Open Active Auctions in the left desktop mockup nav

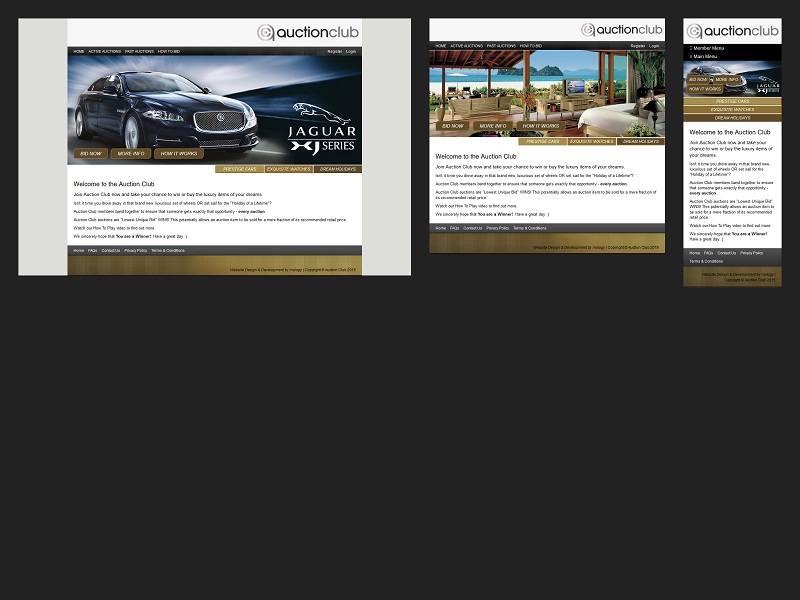point(105,51)
